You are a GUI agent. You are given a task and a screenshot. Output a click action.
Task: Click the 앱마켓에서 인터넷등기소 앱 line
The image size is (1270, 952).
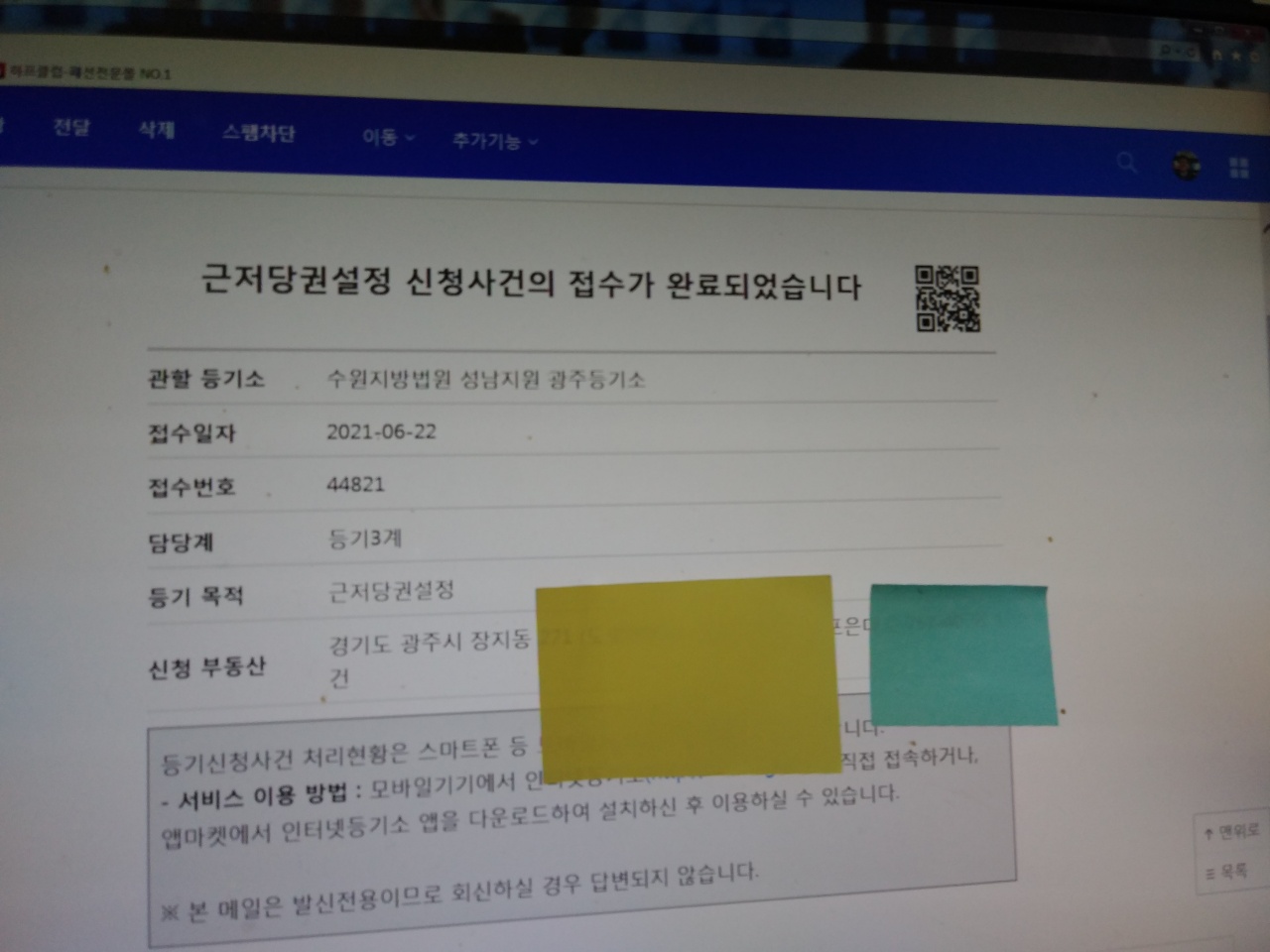(531, 815)
